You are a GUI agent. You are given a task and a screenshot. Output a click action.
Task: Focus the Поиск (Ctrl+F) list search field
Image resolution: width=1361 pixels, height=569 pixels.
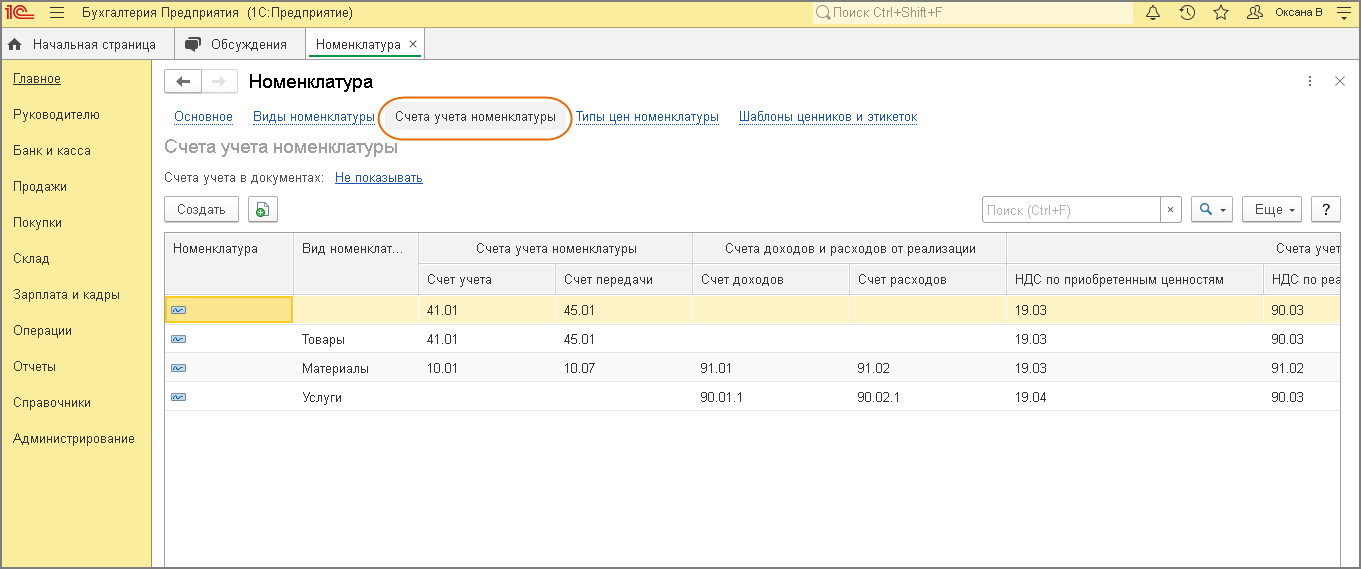point(1071,210)
